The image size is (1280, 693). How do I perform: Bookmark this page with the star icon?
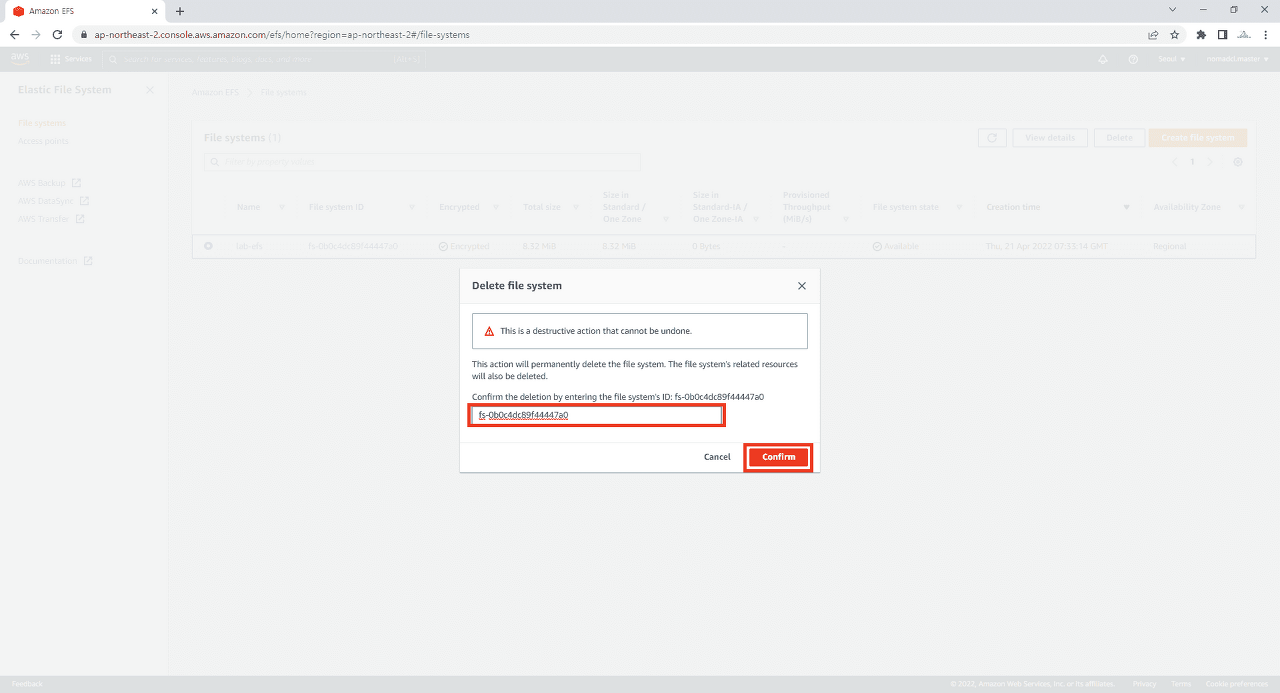pyautogui.click(x=1174, y=34)
